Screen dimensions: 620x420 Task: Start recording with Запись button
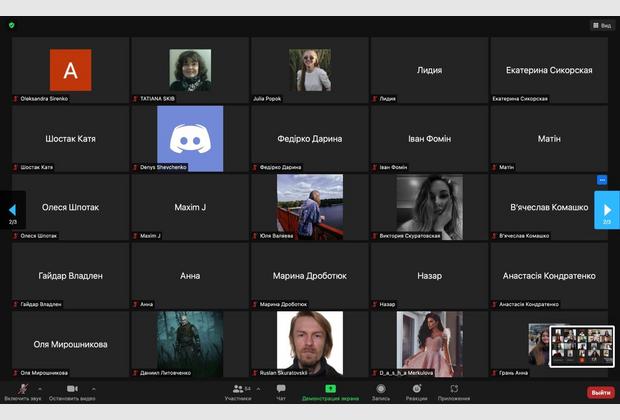pyautogui.click(x=381, y=390)
